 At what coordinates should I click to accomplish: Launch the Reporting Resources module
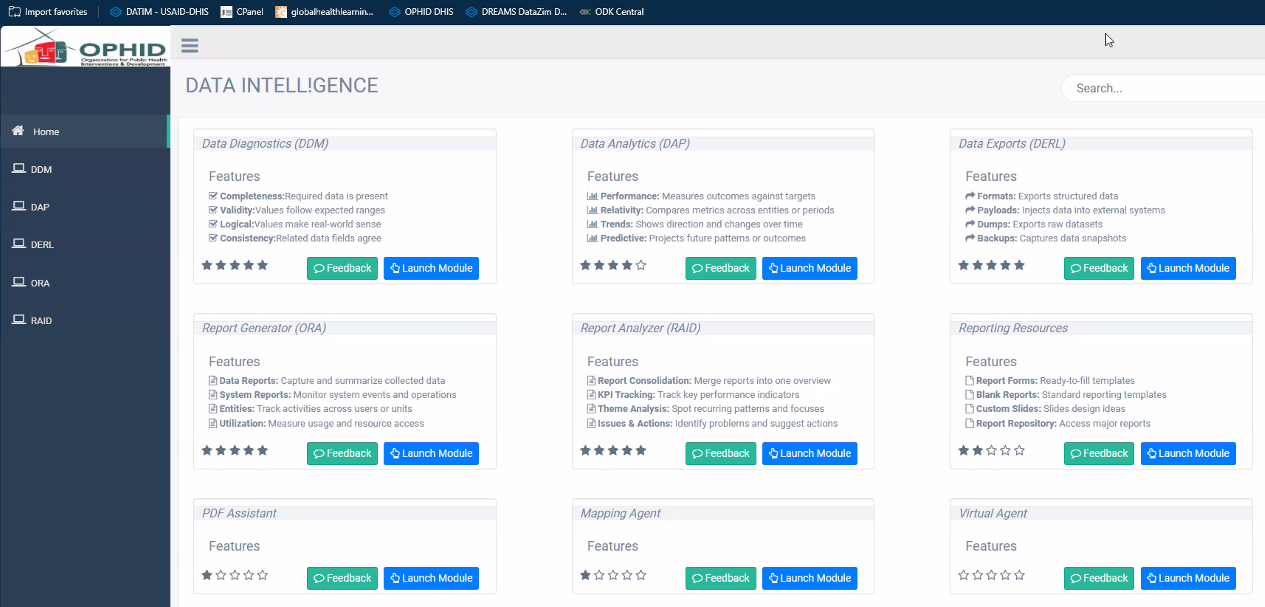(x=1188, y=453)
